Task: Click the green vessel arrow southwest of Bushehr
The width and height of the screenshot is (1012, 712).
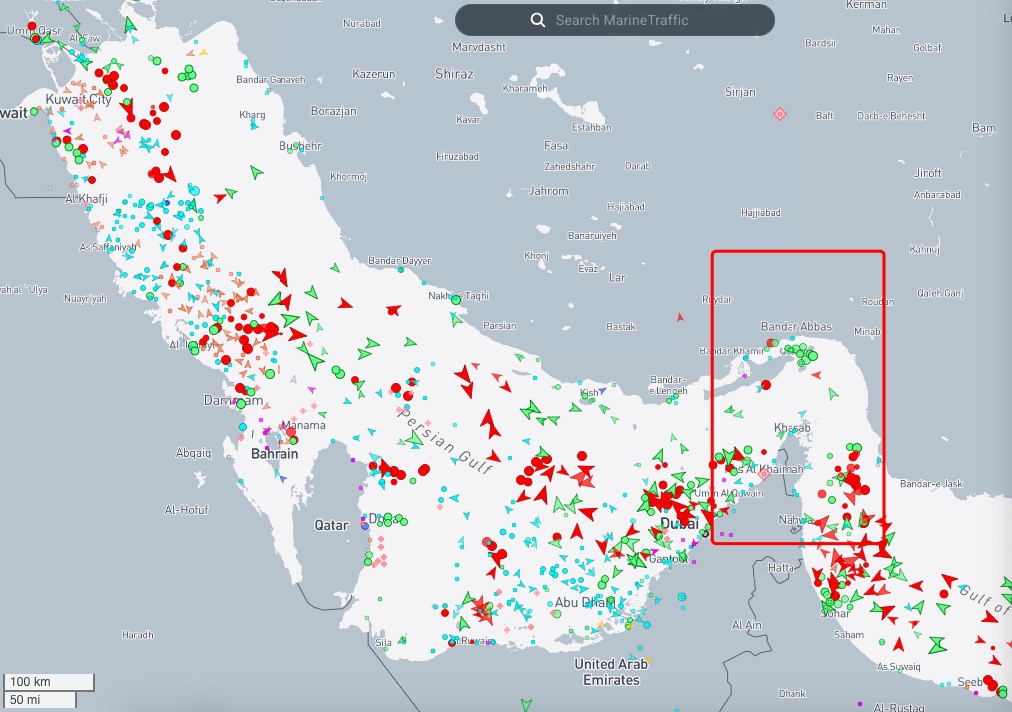Action: [257, 173]
